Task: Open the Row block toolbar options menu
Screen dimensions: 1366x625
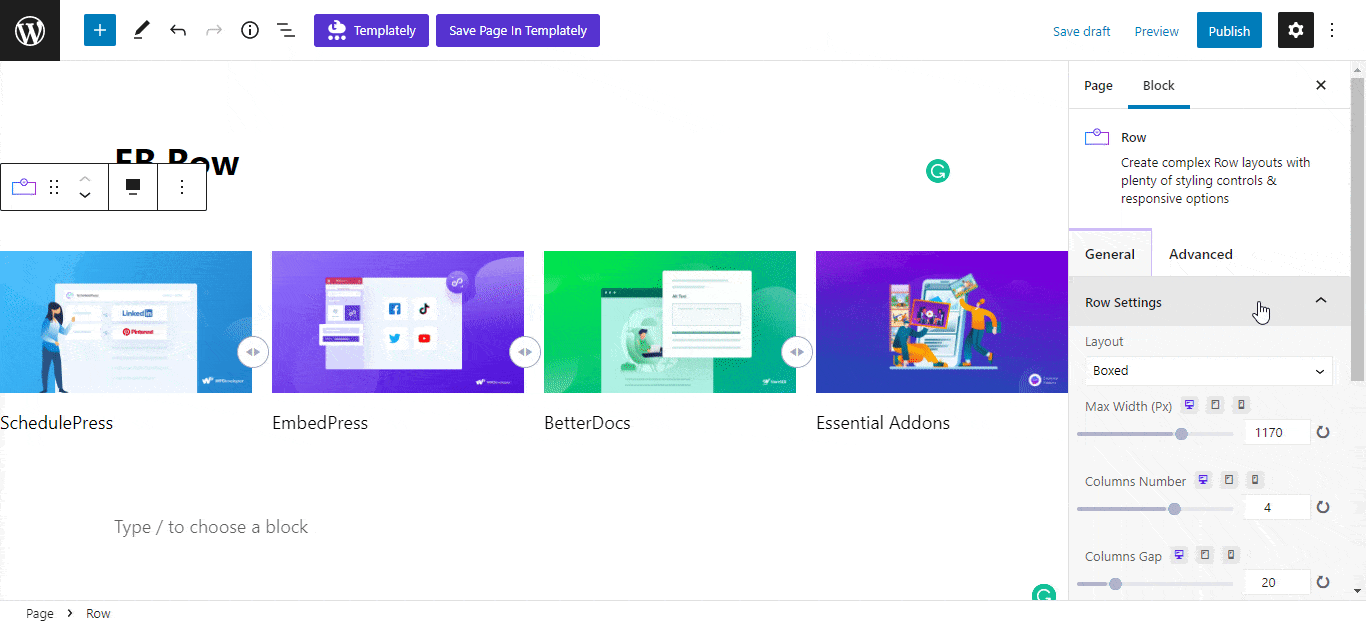Action: [182, 187]
